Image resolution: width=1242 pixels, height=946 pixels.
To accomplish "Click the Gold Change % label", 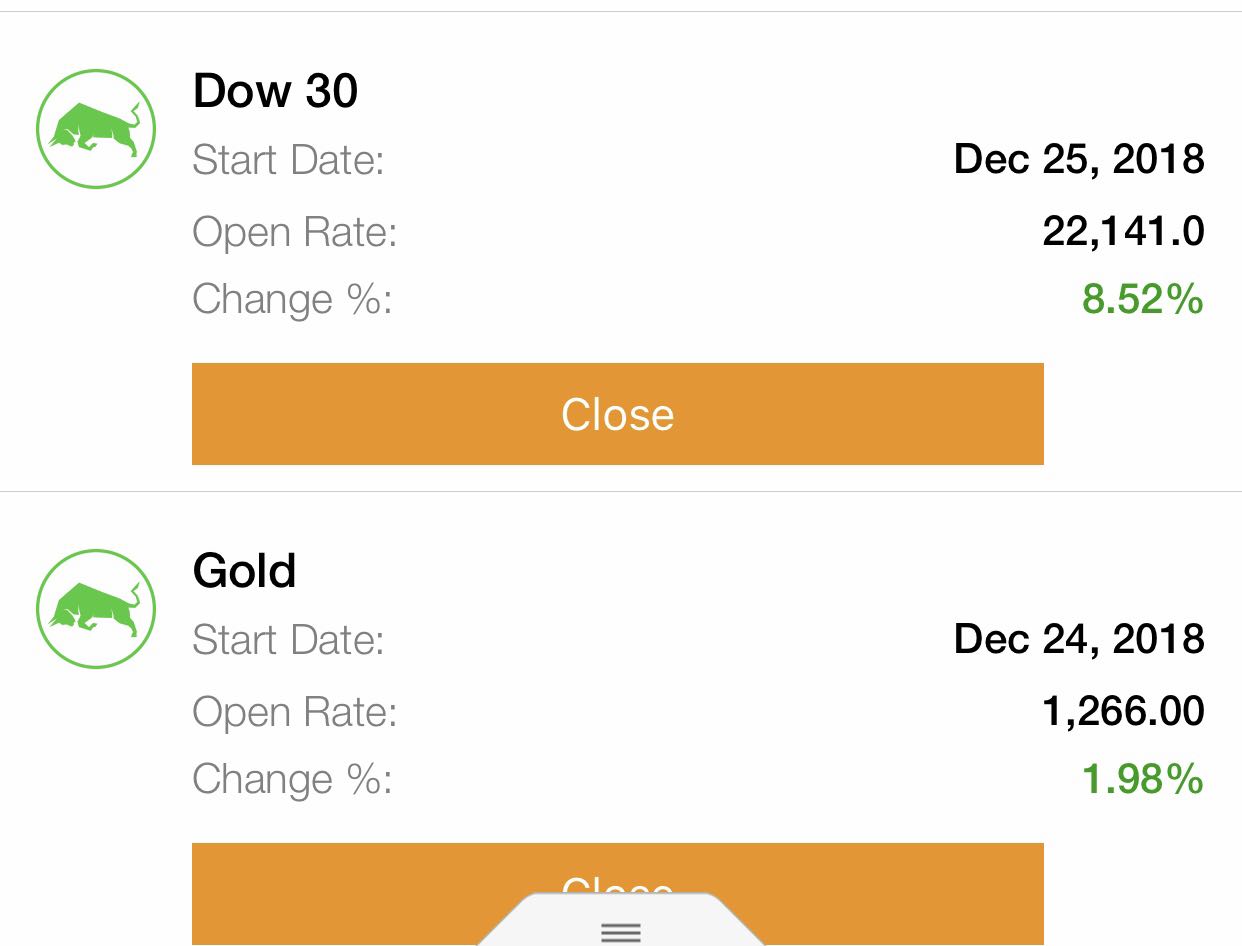I will [x=291, y=779].
